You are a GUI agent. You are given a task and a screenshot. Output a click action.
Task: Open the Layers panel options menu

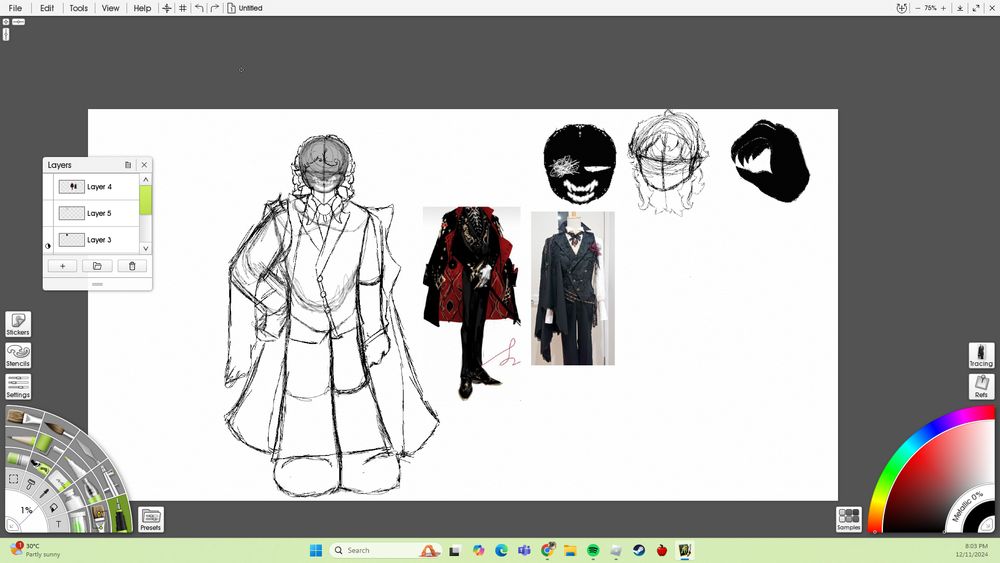(x=128, y=165)
